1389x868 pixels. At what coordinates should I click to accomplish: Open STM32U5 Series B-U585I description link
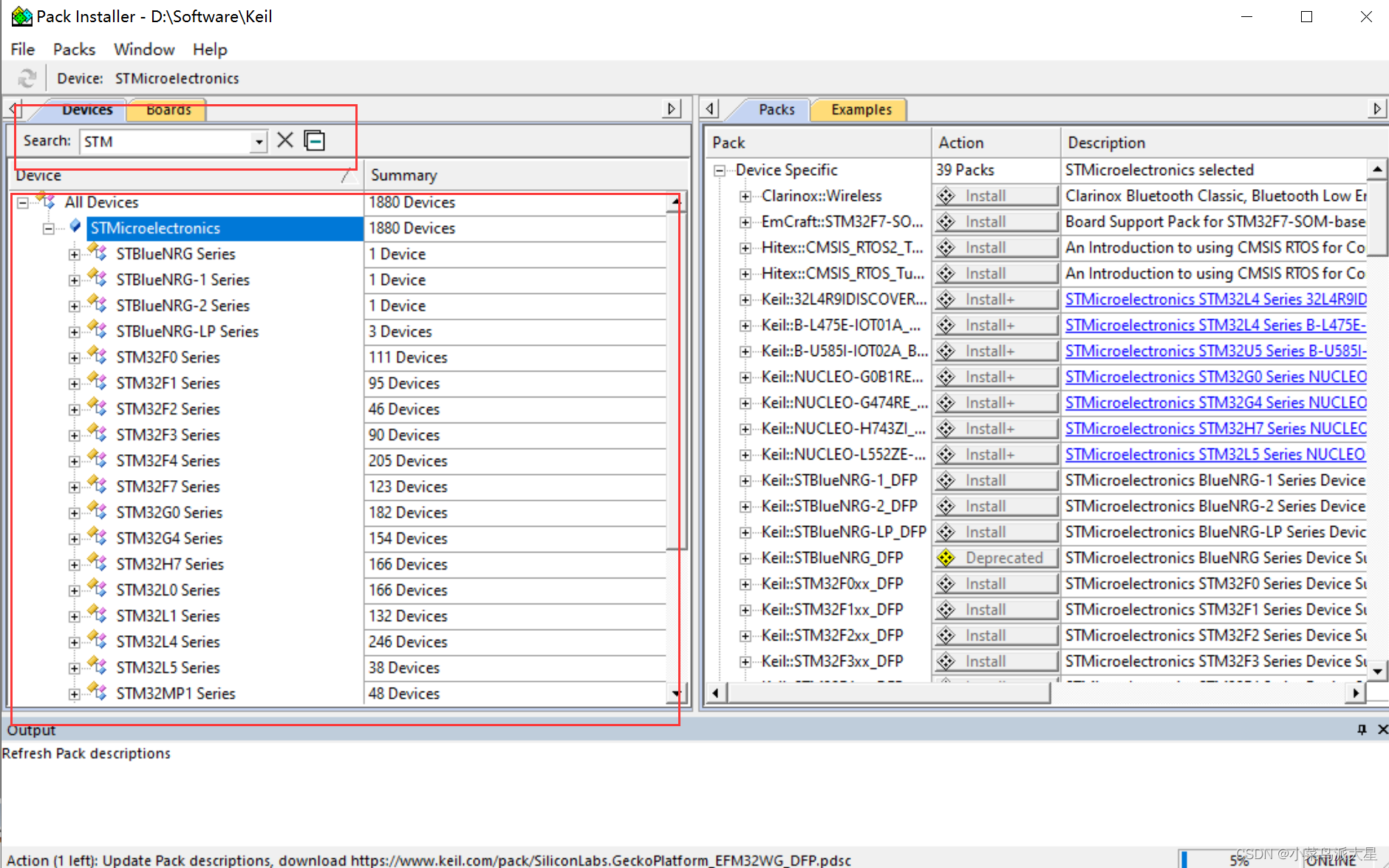pos(1215,351)
